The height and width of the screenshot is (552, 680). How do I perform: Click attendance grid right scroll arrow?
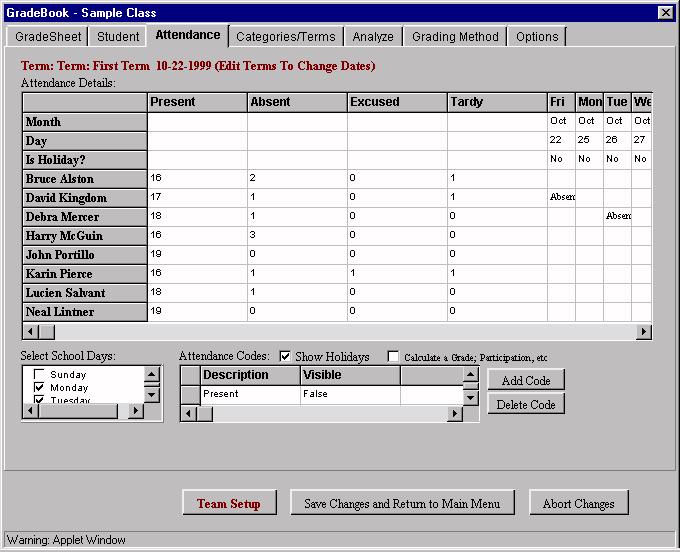tap(644, 332)
